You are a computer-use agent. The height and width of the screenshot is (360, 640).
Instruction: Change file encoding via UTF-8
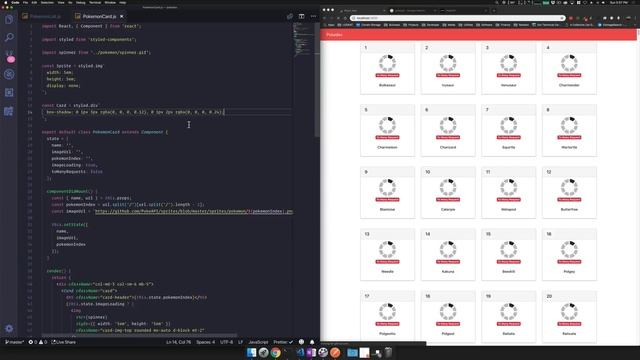pyautogui.click(x=227, y=342)
